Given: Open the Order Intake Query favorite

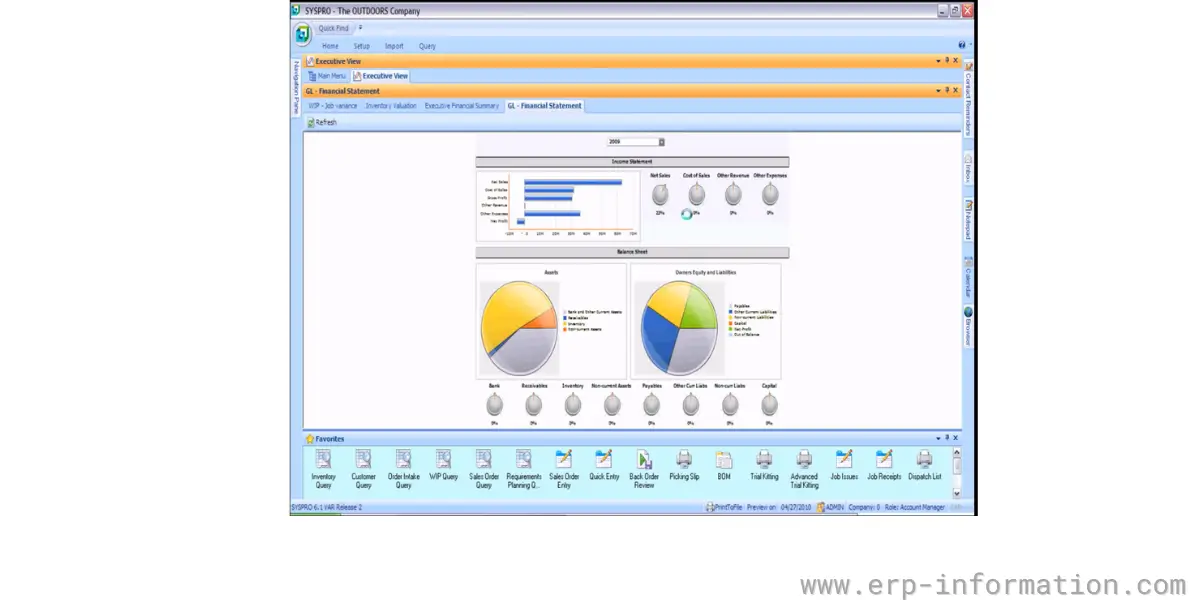Looking at the screenshot, I should click(403, 467).
